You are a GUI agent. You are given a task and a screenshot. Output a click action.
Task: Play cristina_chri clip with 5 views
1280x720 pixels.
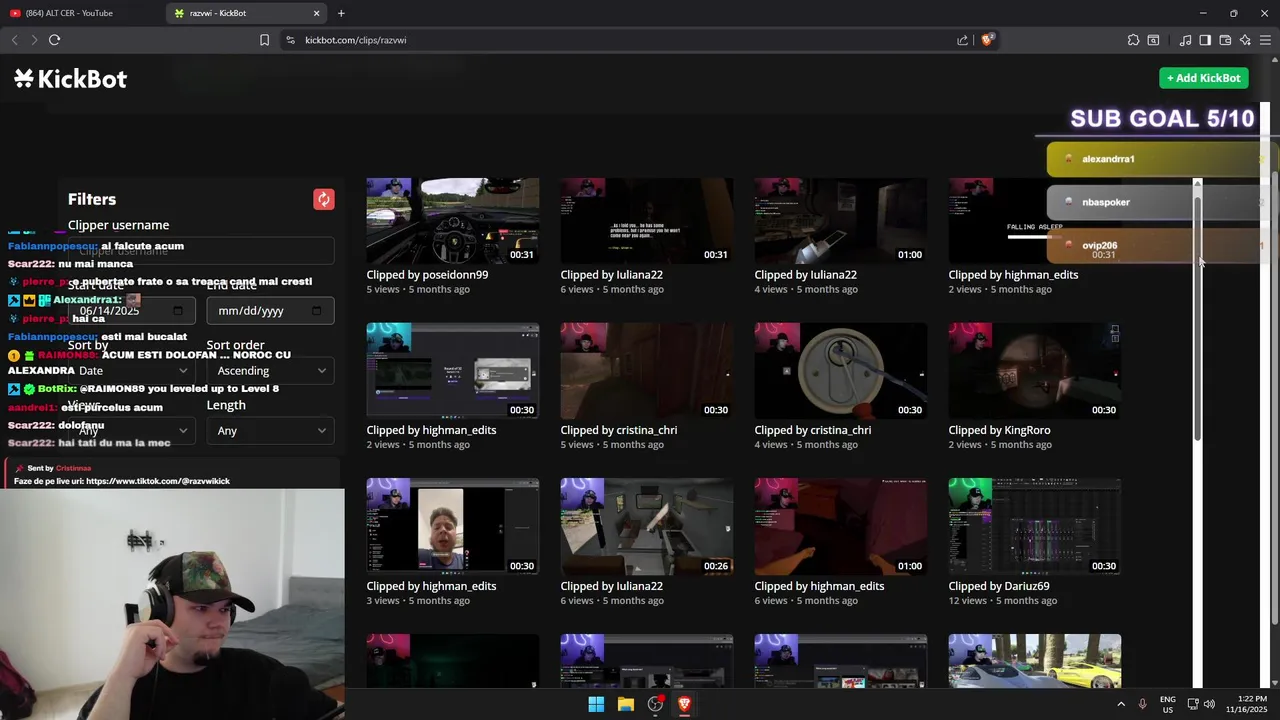[x=646, y=371]
